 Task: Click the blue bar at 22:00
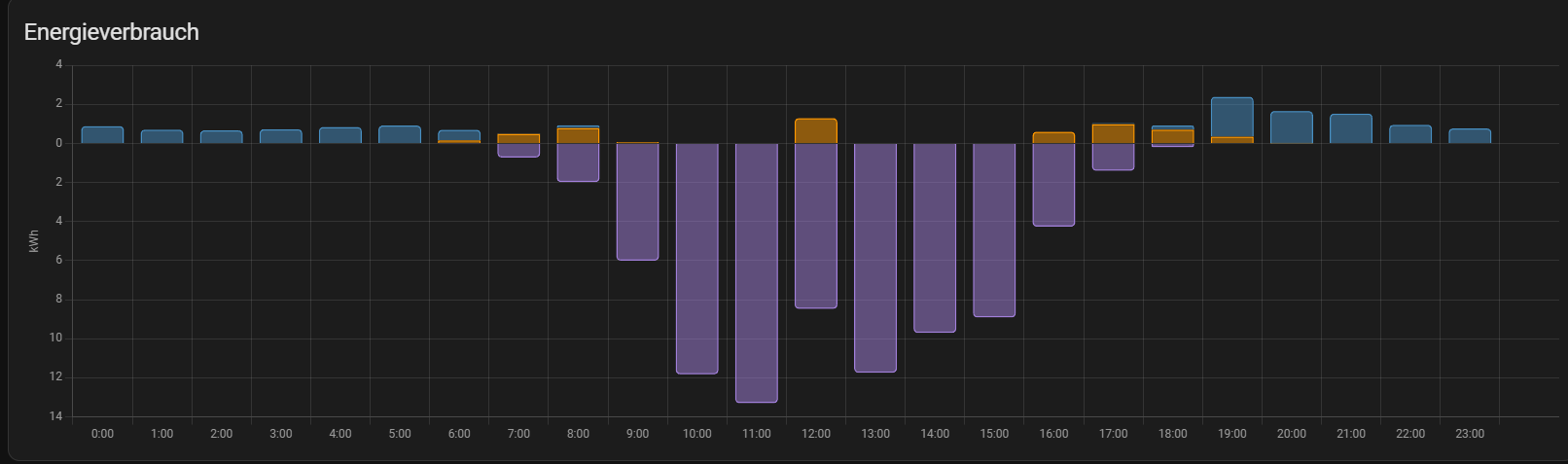click(1410, 134)
